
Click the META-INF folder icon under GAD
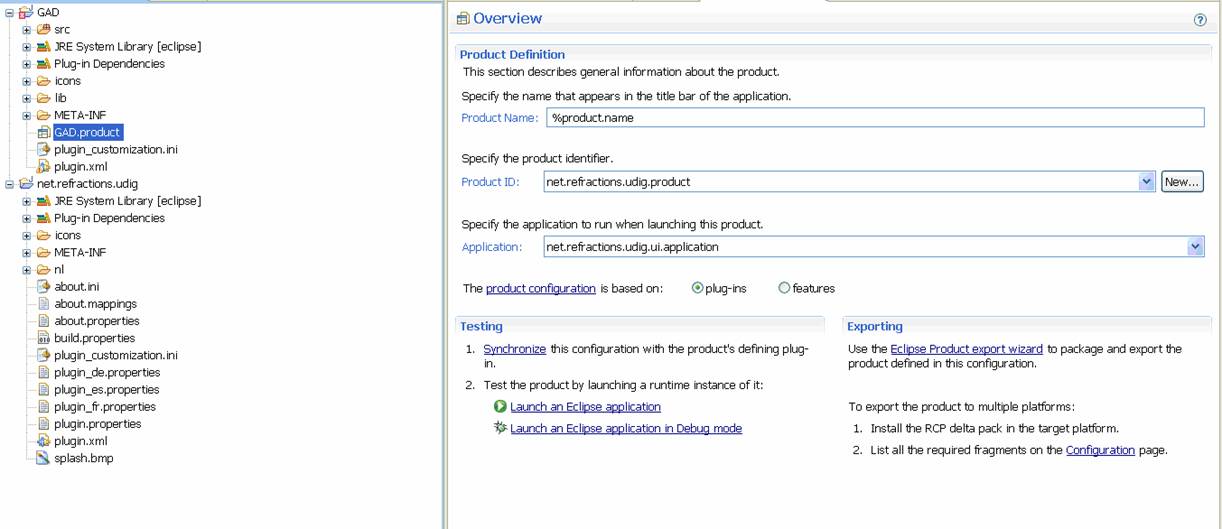44,115
